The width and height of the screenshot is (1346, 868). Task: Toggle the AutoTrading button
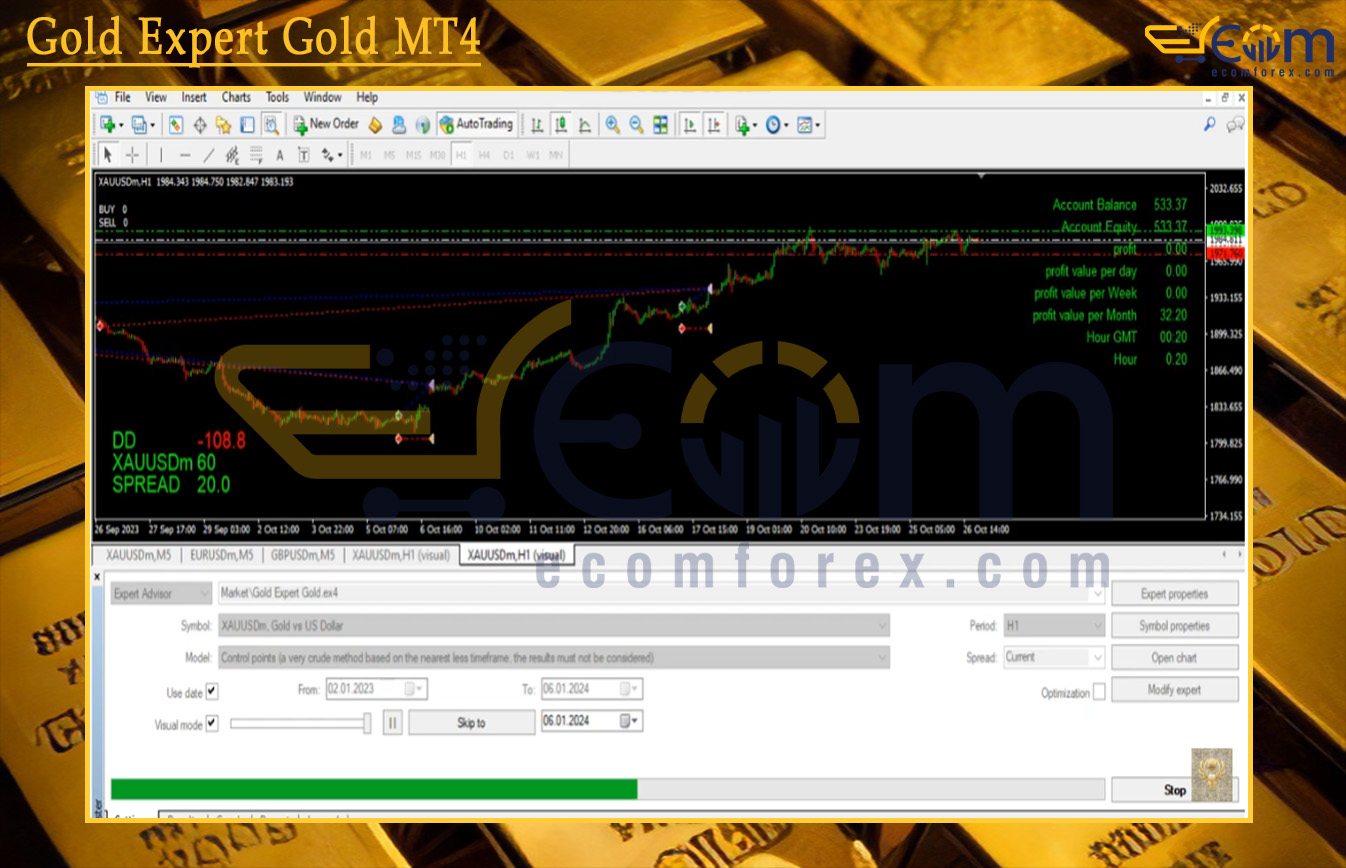(x=476, y=125)
